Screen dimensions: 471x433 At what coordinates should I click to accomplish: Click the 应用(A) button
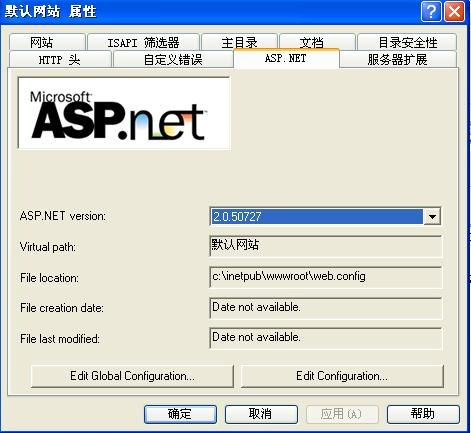point(342,414)
